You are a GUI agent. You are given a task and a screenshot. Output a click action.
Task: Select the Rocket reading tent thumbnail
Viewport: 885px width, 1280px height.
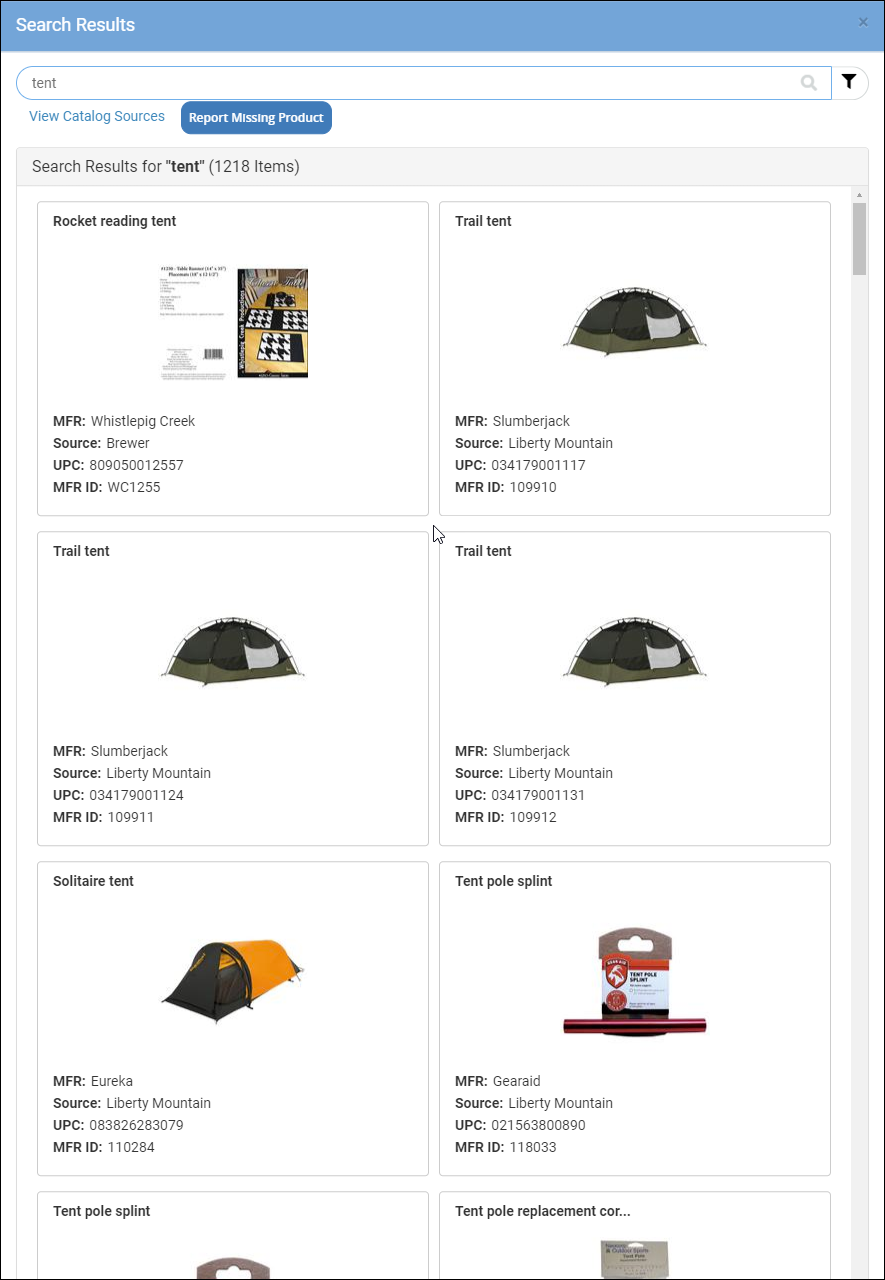(x=234, y=322)
